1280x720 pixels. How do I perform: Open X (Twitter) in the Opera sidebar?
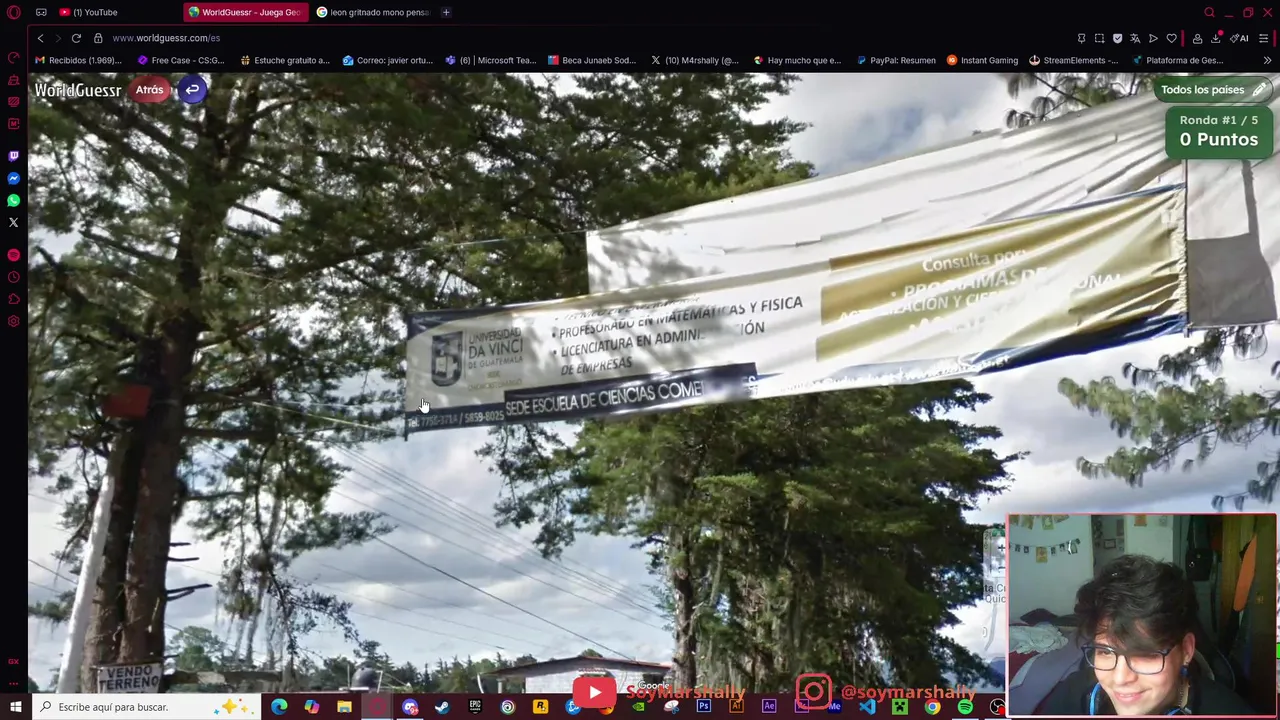[x=13, y=222]
